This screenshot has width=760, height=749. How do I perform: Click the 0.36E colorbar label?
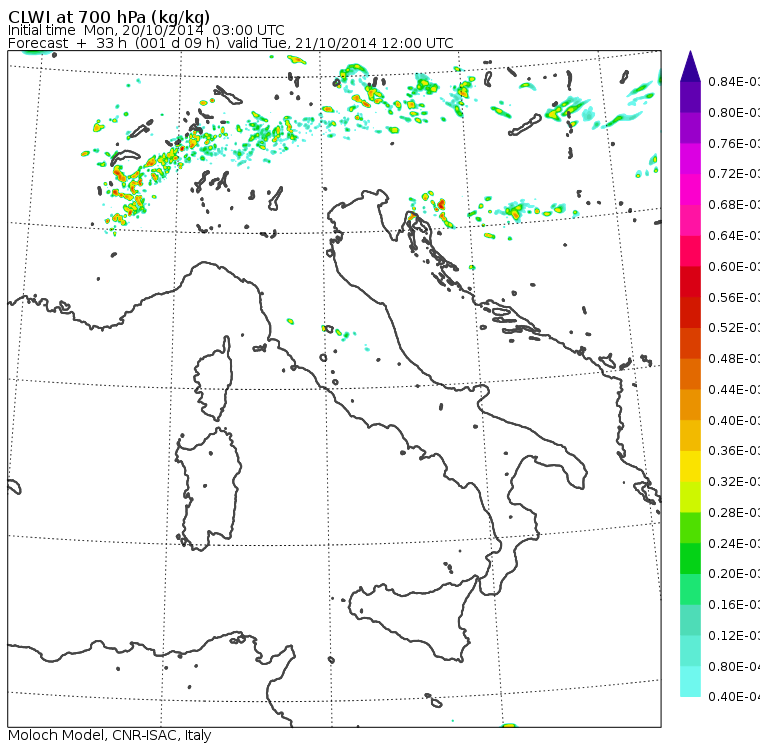tap(734, 451)
